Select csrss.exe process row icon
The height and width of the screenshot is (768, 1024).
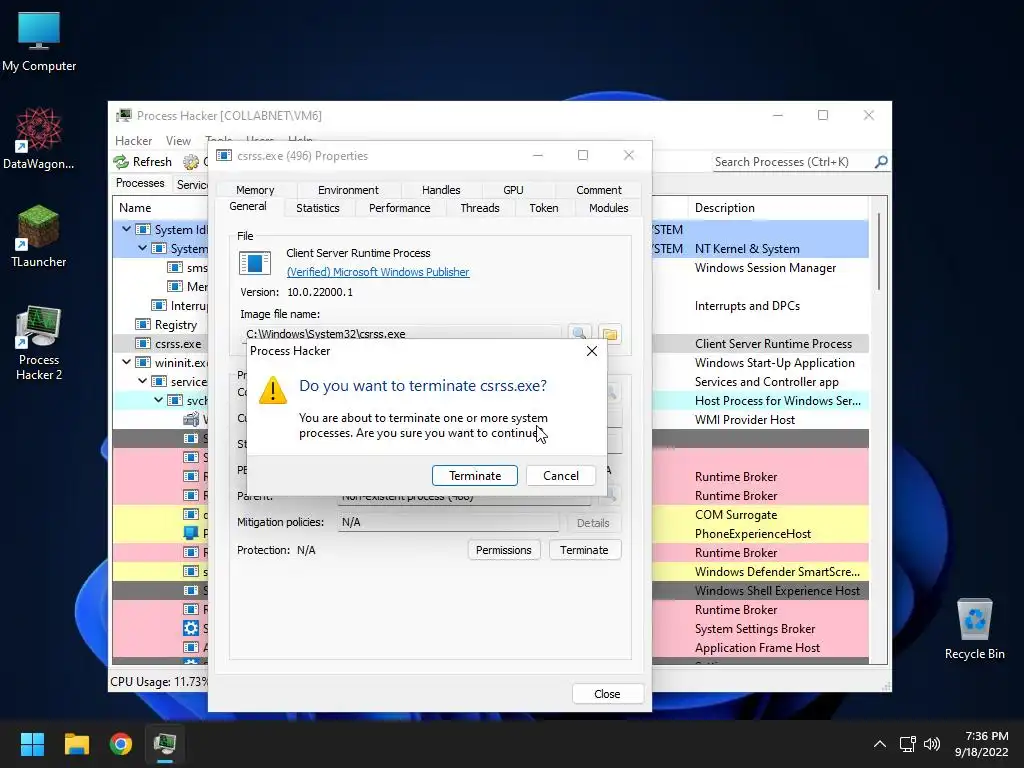(142, 344)
